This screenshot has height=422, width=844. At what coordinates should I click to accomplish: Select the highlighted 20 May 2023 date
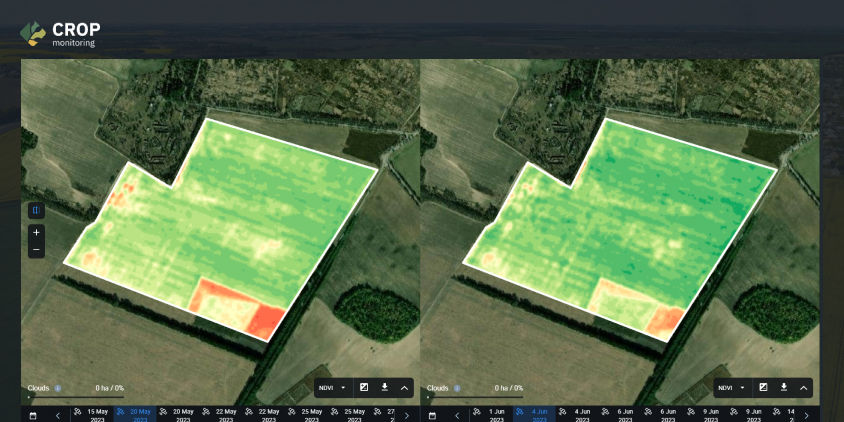point(135,415)
